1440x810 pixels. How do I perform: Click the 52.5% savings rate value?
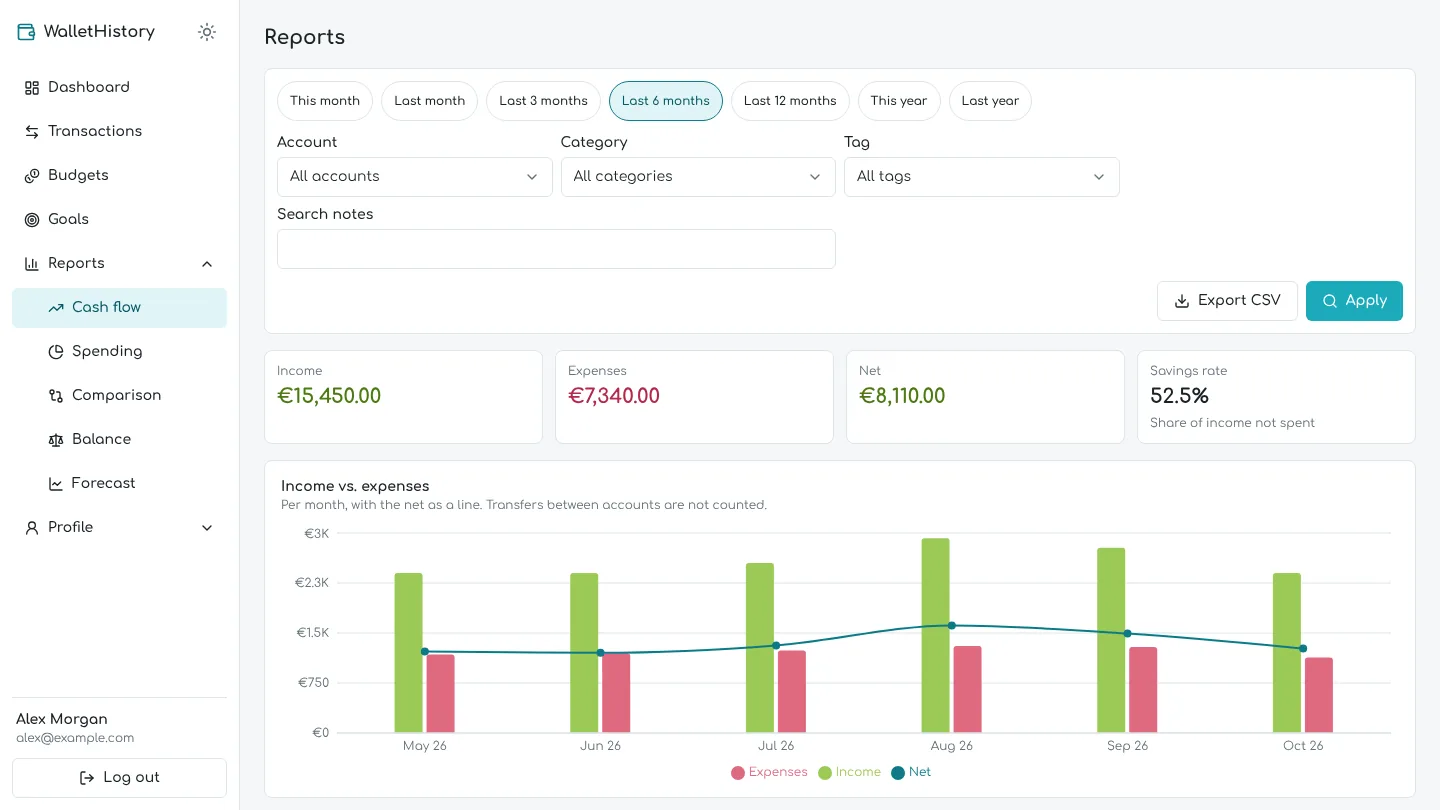[1180, 396]
